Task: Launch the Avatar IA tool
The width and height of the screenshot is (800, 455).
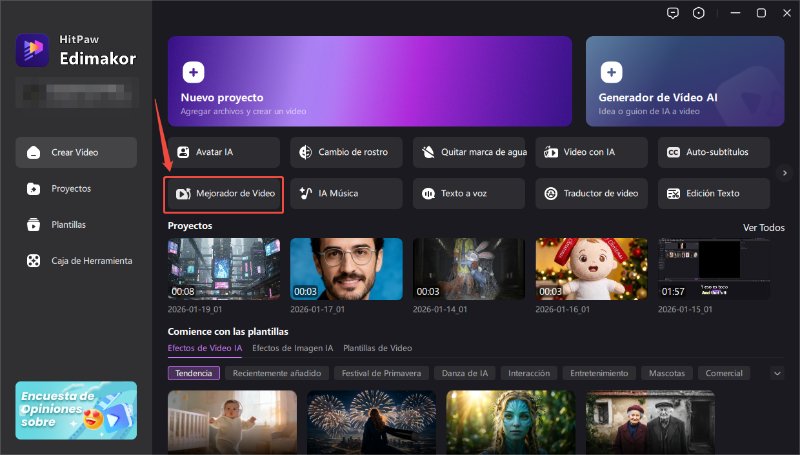Action: pyautogui.click(x=224, y=152)
